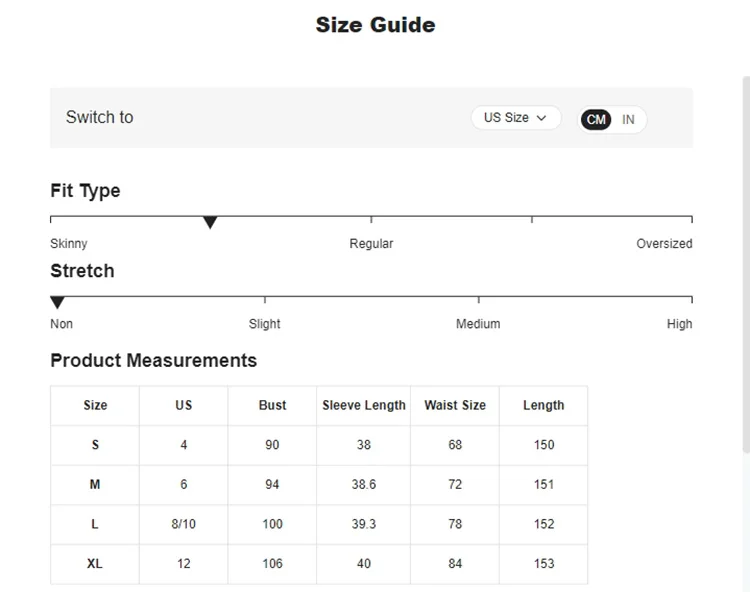Click the chevron arrow beside US Size
Viewport: 750px width, 592px height.
click(542, 118)
